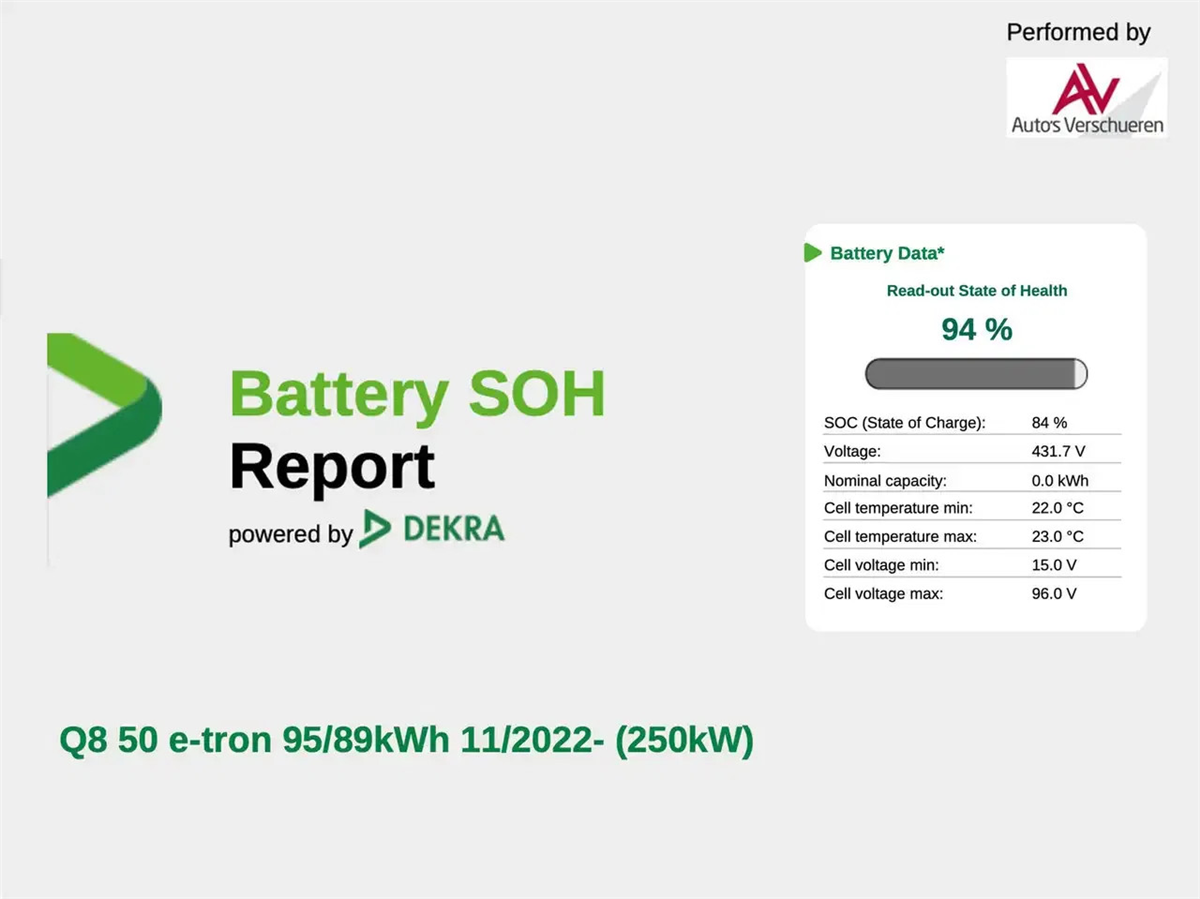
Task: Click the 'Voltage:' row label
Action: [852, 452]
